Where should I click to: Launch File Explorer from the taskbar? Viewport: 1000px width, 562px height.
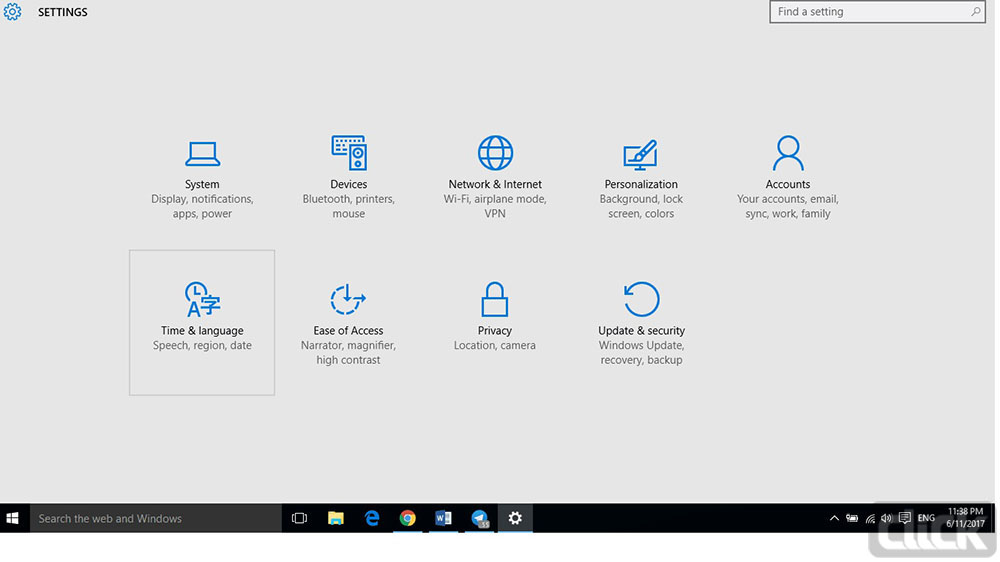[x=336, y=518]
